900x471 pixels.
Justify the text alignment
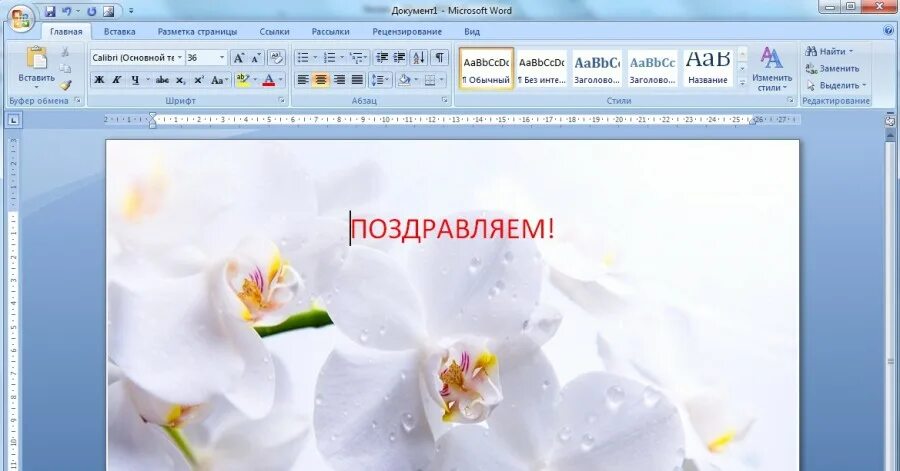[x=357, y=80]
